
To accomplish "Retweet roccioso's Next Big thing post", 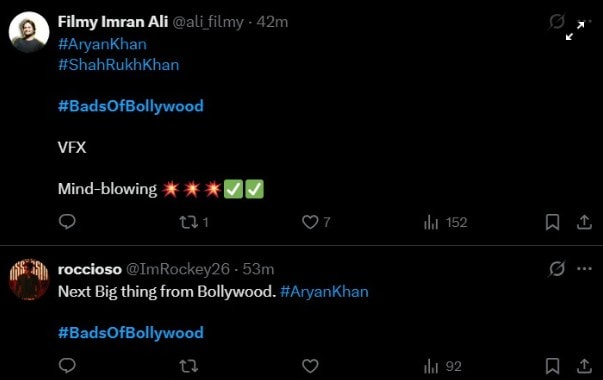I will click(x=189, y=366).
